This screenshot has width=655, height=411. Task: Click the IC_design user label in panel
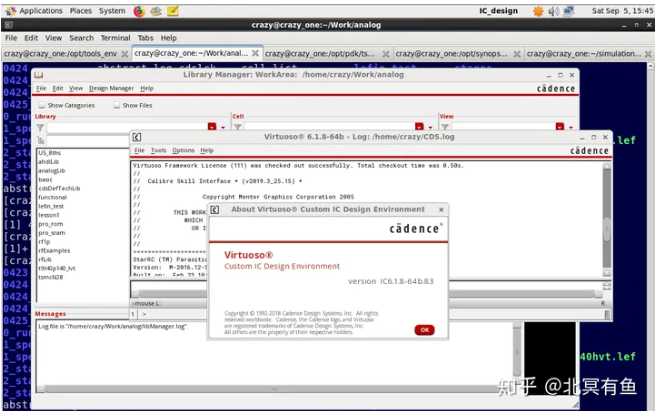click(498, 11)
